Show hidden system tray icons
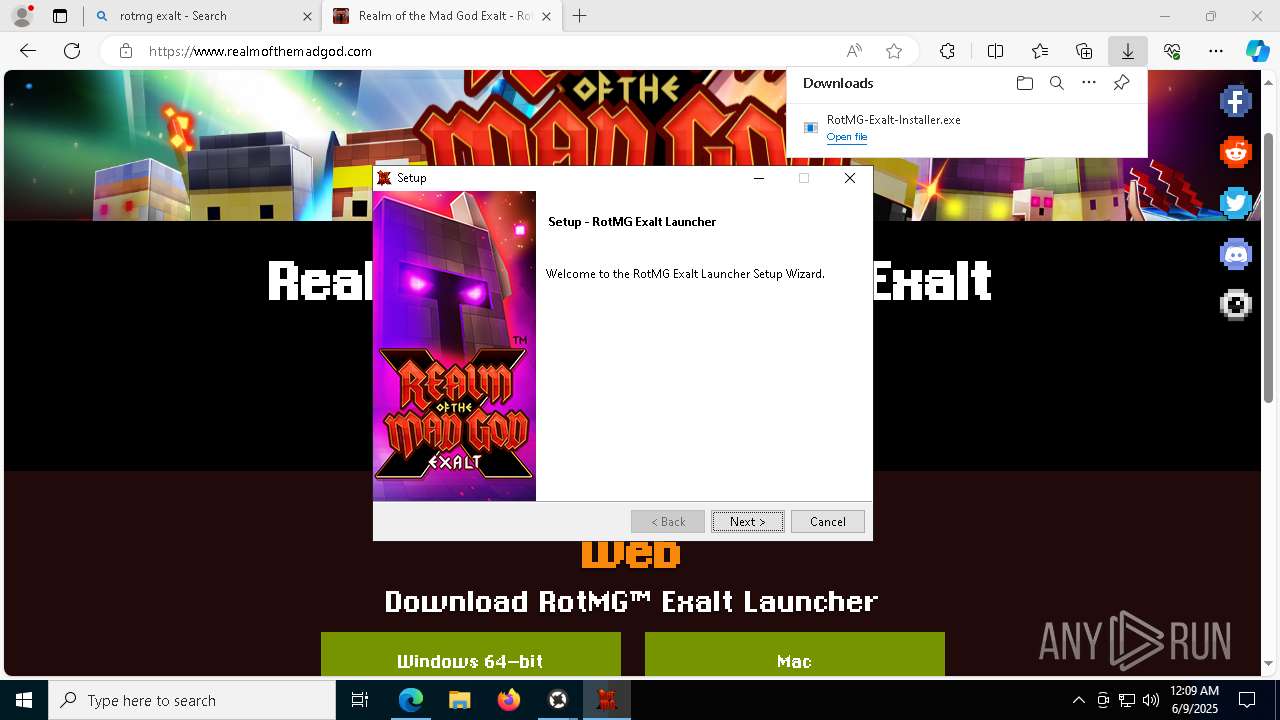 (1078, 700)
